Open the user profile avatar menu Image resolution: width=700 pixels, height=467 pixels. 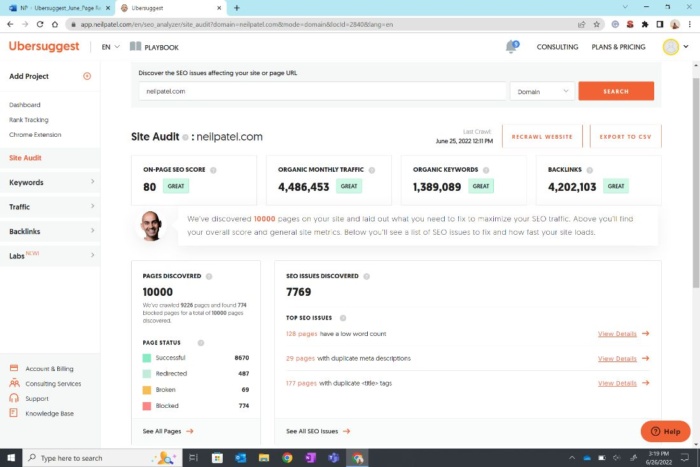pos(670,46)
